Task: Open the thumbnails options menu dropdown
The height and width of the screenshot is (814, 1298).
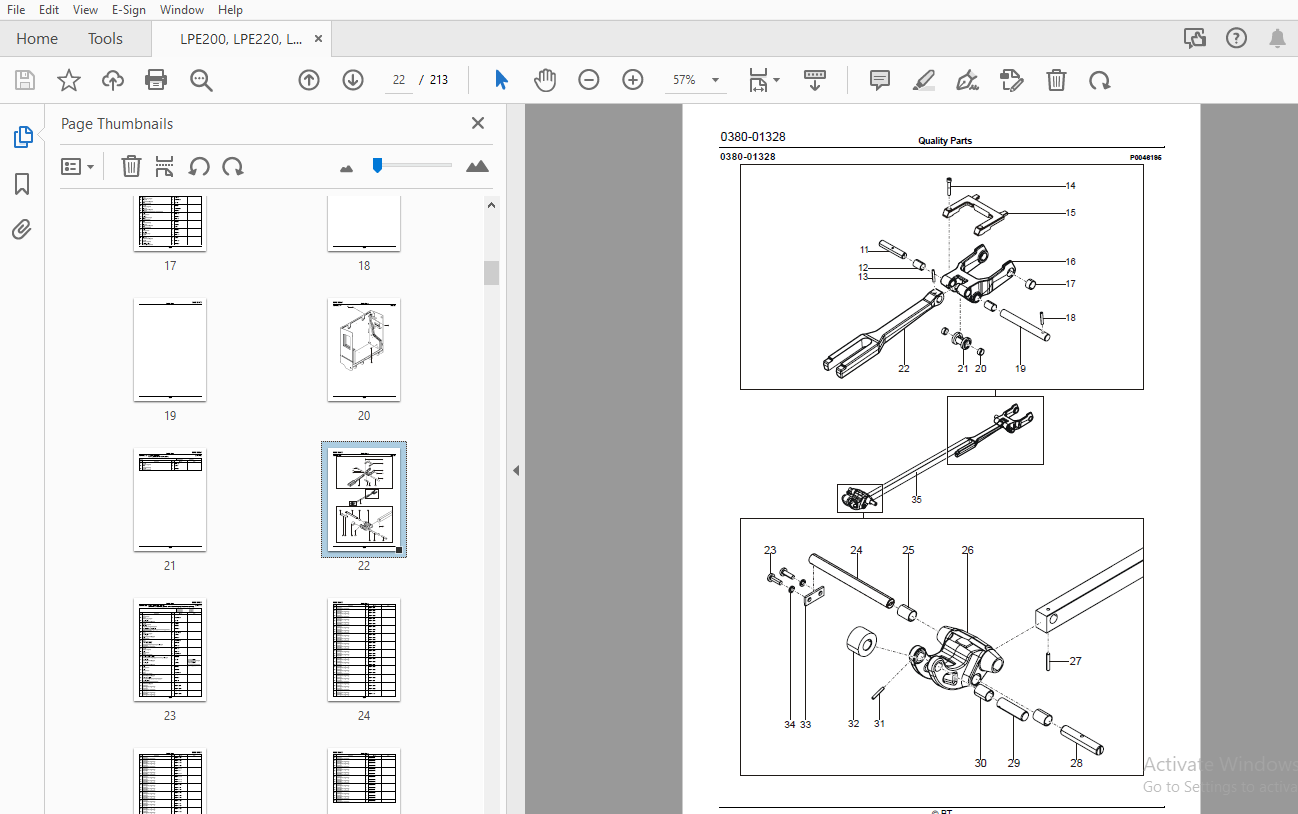Action: coord(78,166)
